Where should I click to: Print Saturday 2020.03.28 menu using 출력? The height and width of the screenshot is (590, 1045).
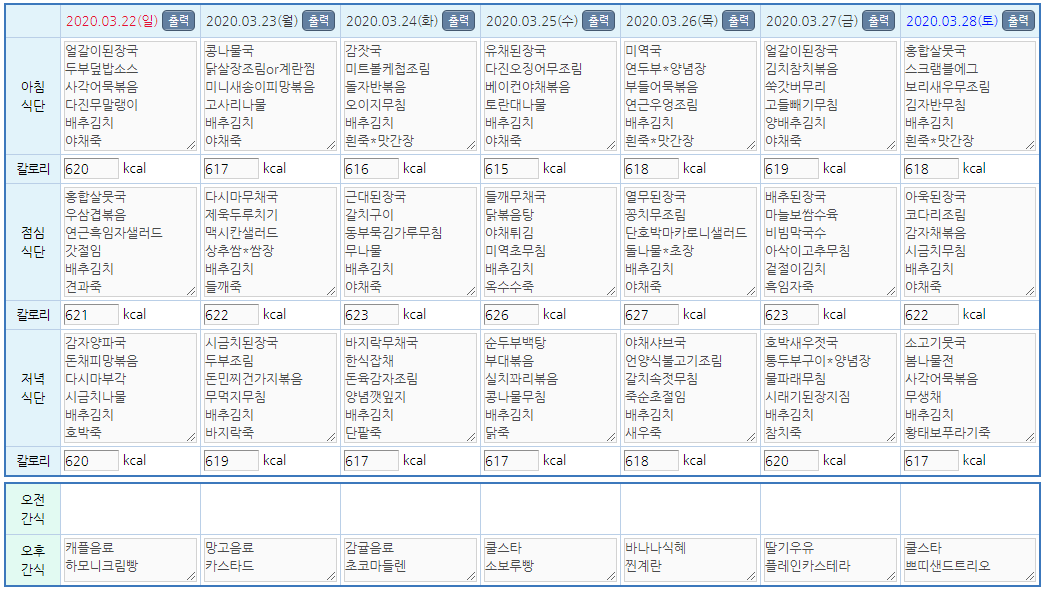tap(1017, 21)
